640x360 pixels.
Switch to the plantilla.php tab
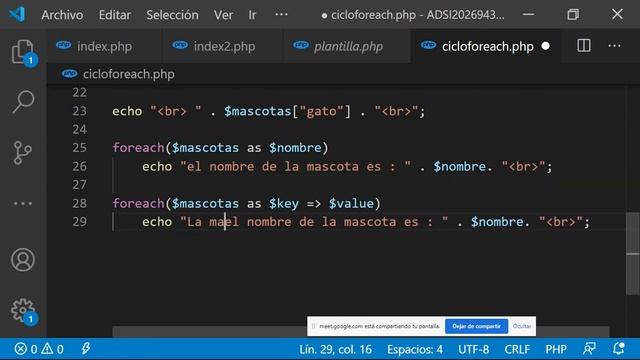(348, 47)
